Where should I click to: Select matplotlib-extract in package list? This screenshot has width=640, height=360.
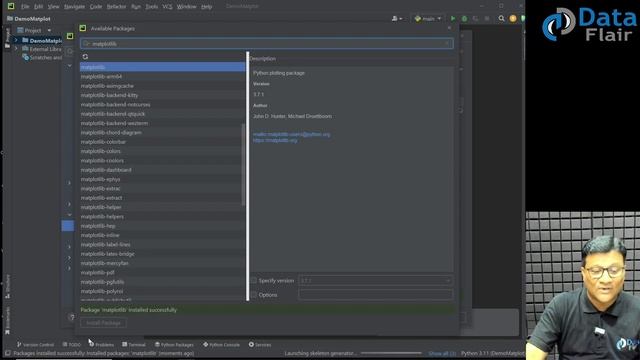(x=162, y=198)
